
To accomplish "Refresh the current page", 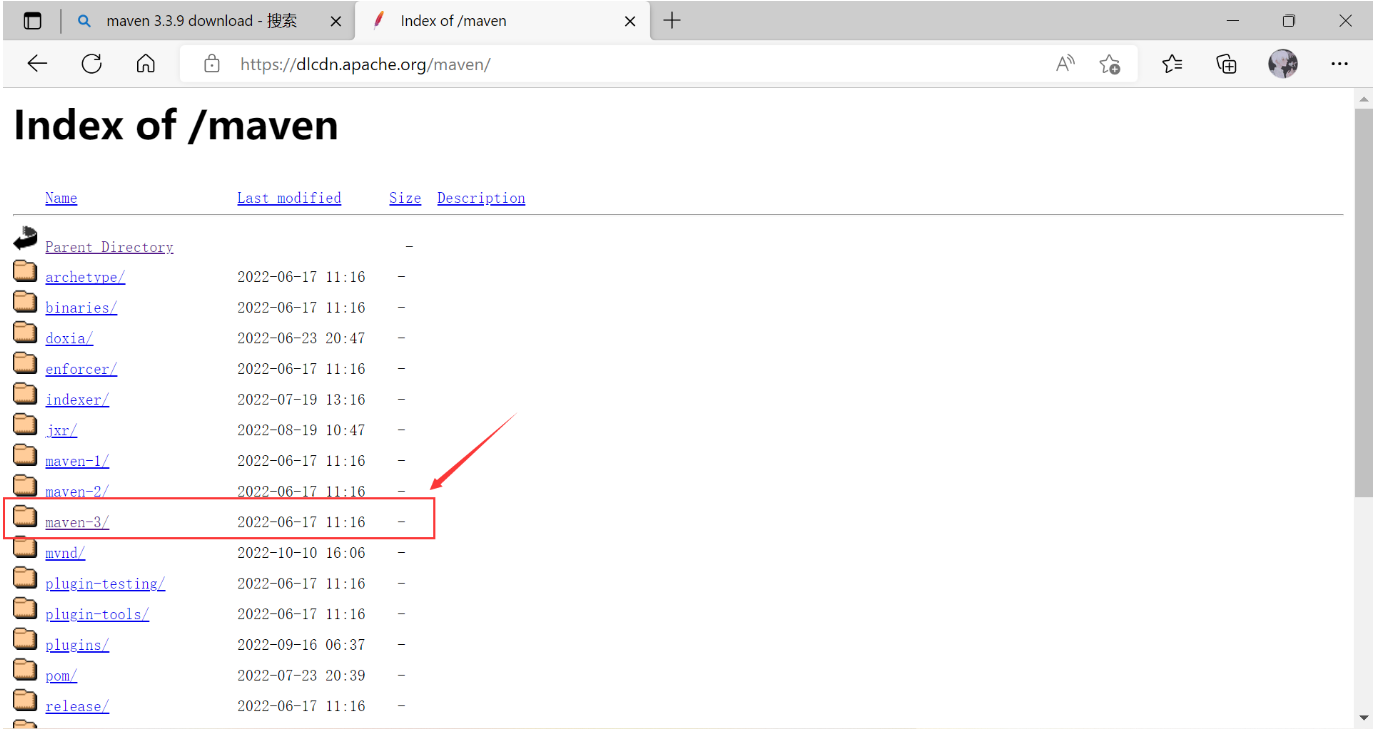I will (x=92, y=64).
